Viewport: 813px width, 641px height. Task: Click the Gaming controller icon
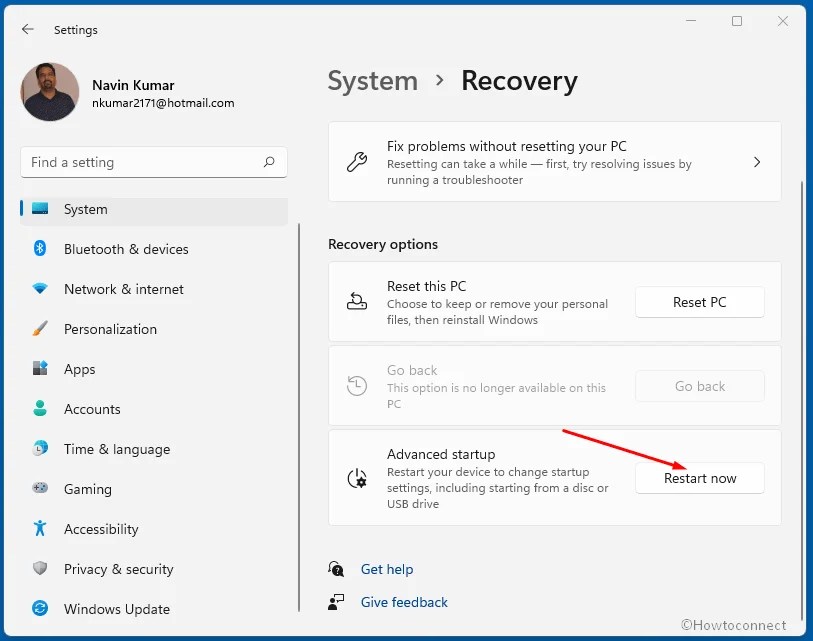(40, 489)
